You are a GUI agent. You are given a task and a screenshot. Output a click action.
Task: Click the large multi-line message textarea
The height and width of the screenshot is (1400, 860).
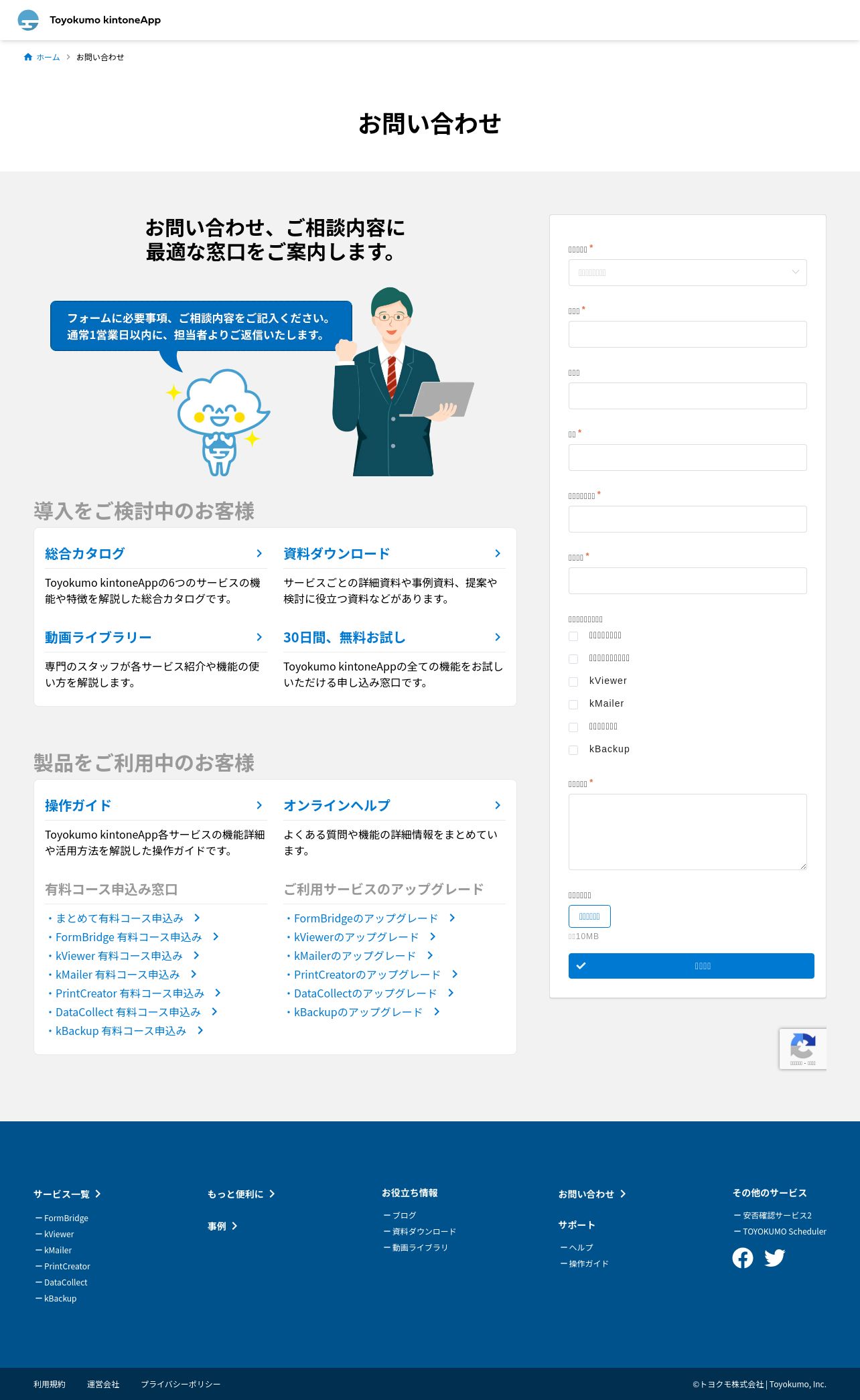(687, 832)
